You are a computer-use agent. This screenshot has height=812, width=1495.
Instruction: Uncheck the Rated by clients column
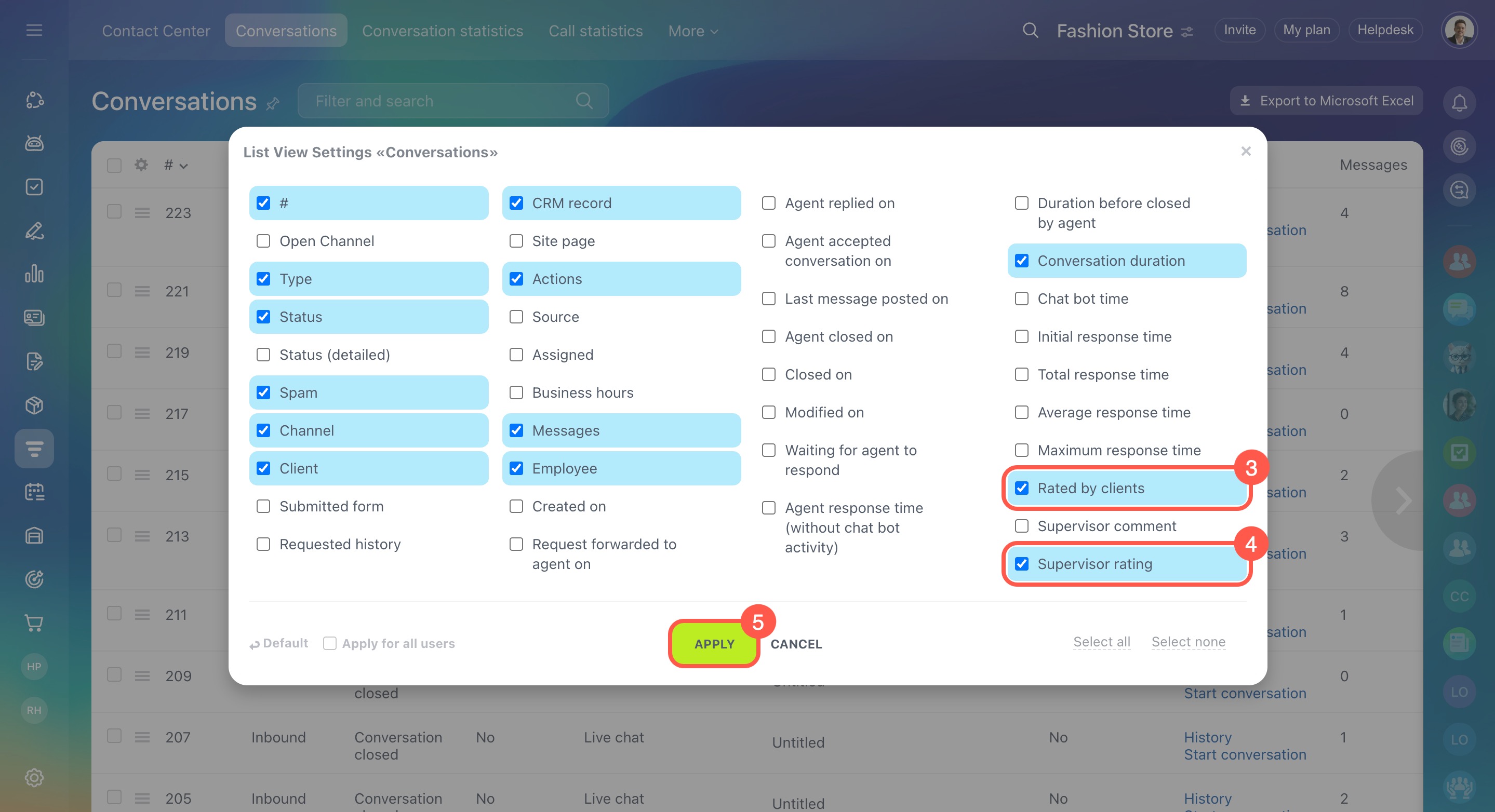pyautogui.click(x=1021, y=488)
